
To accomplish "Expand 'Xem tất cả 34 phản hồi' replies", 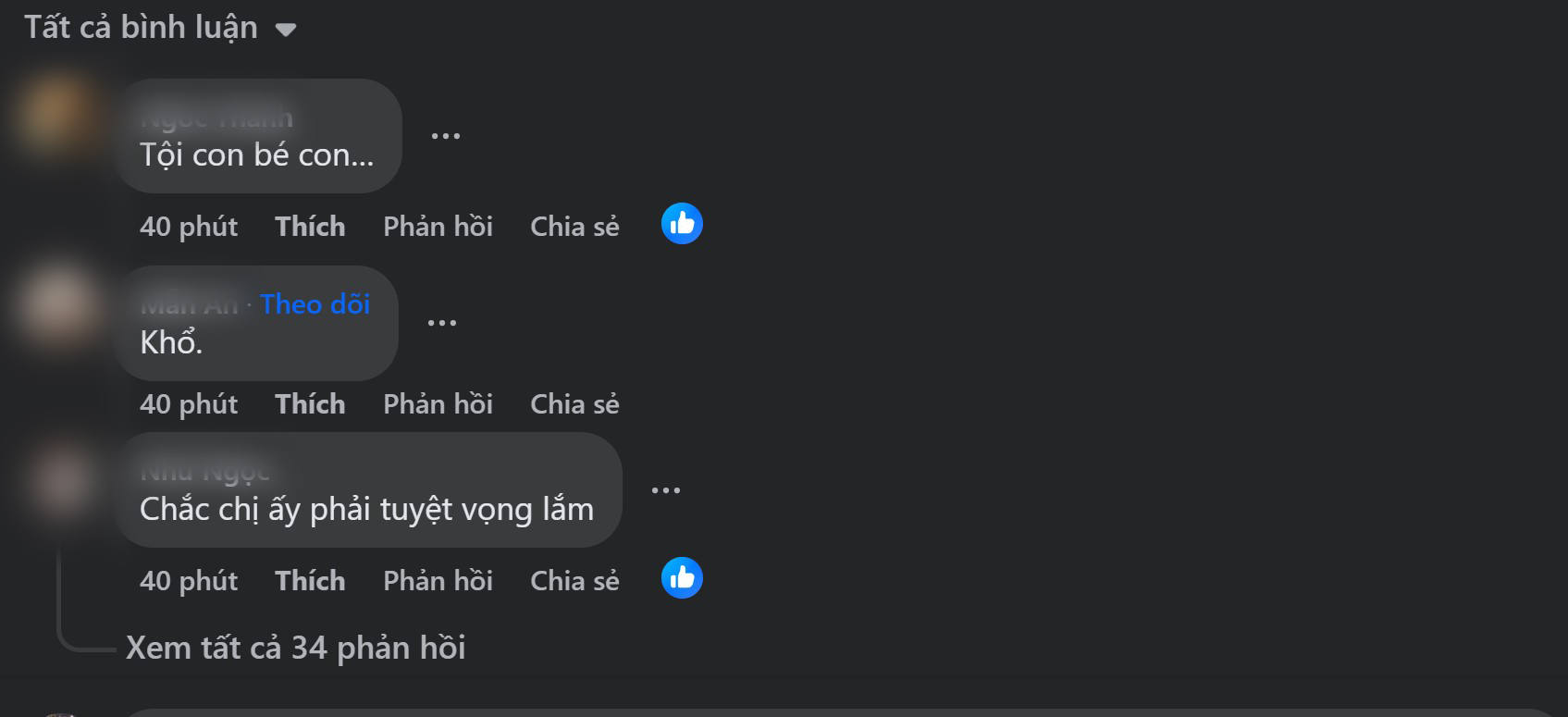I will point(295,648).
